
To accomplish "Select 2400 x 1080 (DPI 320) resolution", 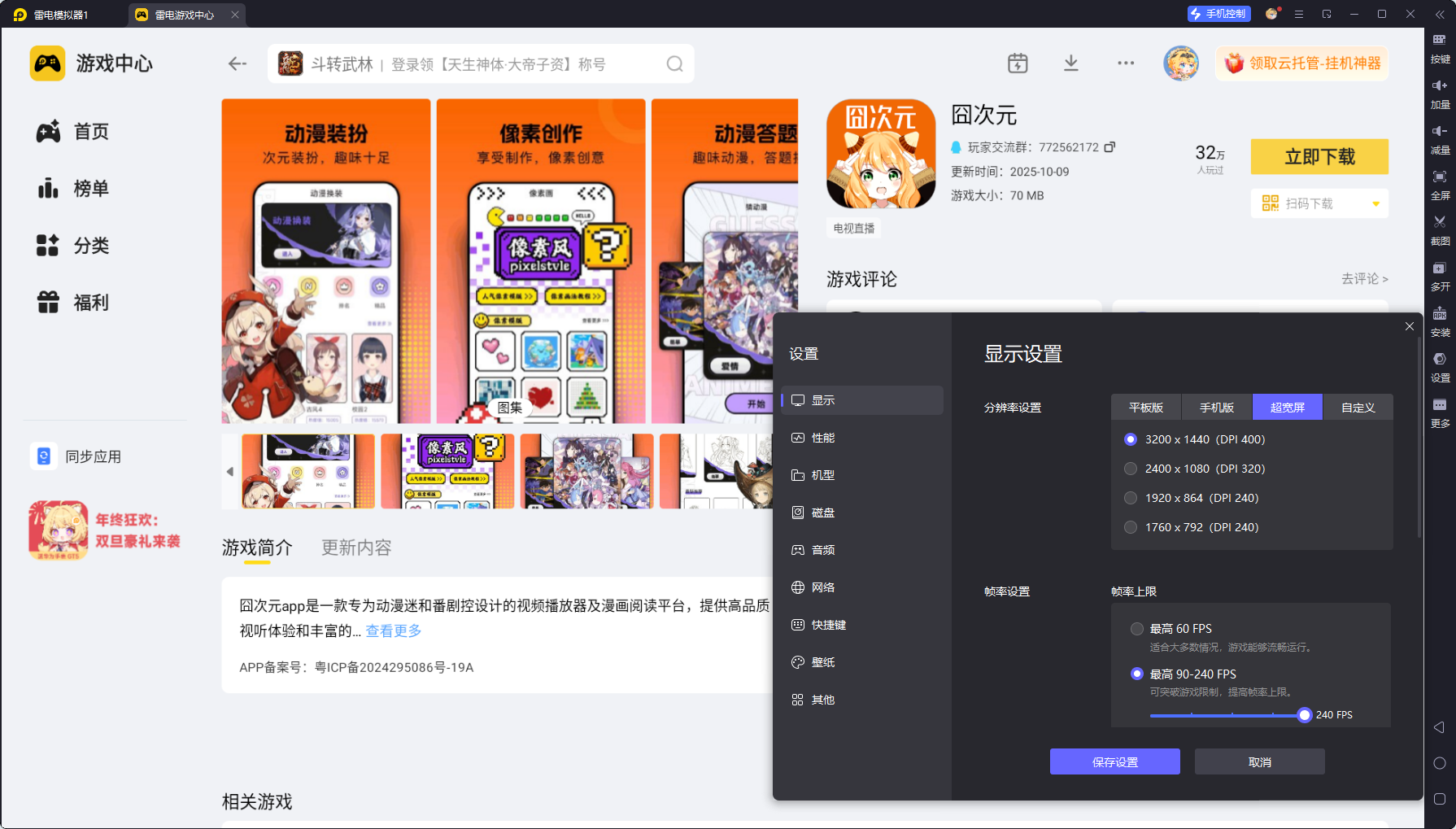I will (1195, 469).
